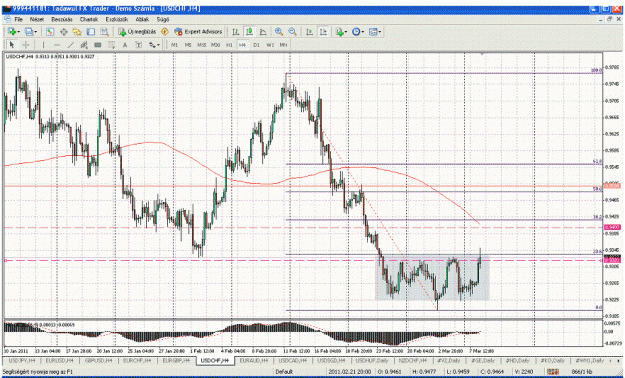This screenshot has width=625, height=378.
Task: Toggle the Expert Advisors button
Action: (x=198, y=32)
